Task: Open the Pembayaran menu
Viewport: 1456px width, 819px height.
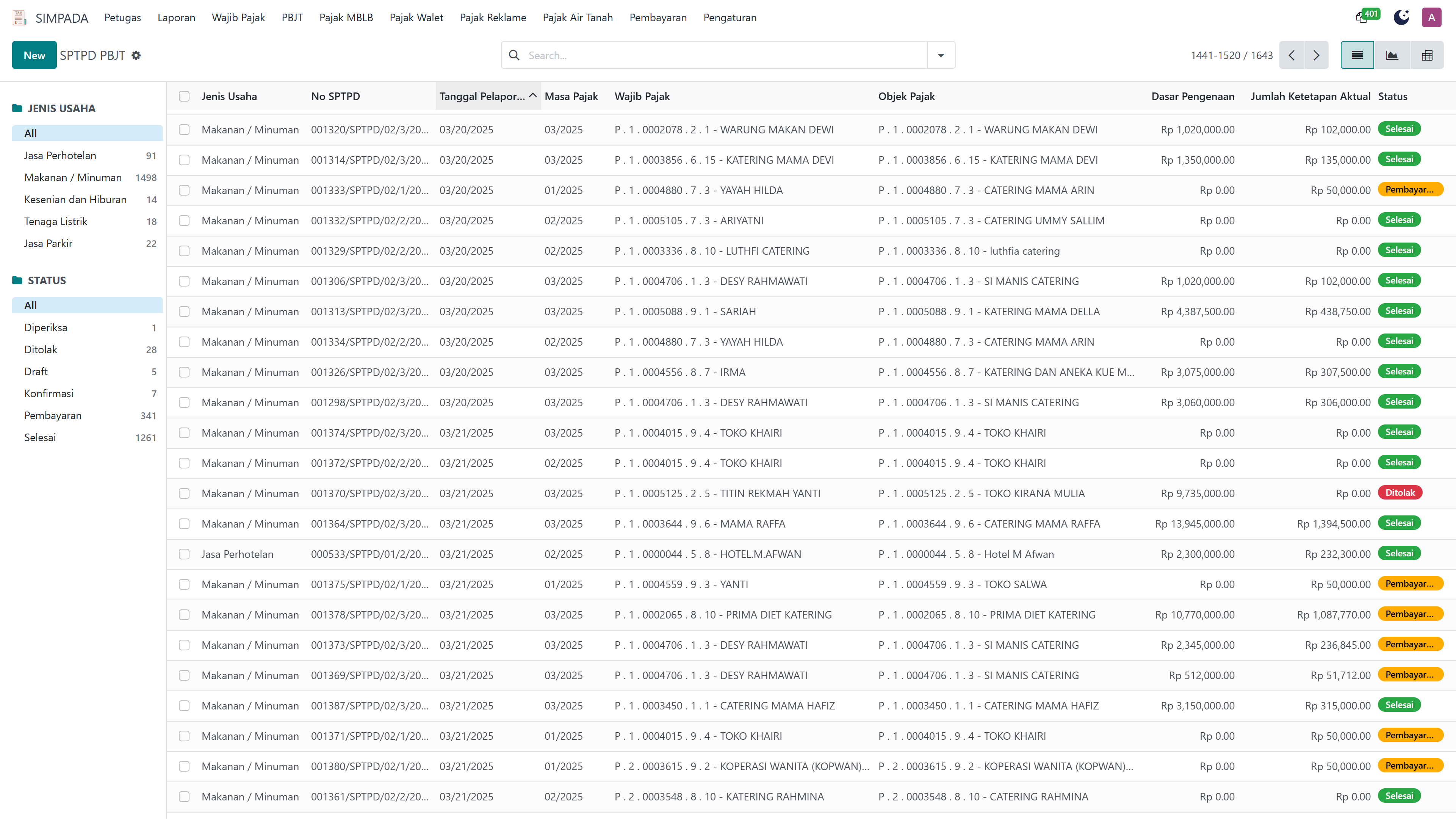Action: (x=658, y=17)
